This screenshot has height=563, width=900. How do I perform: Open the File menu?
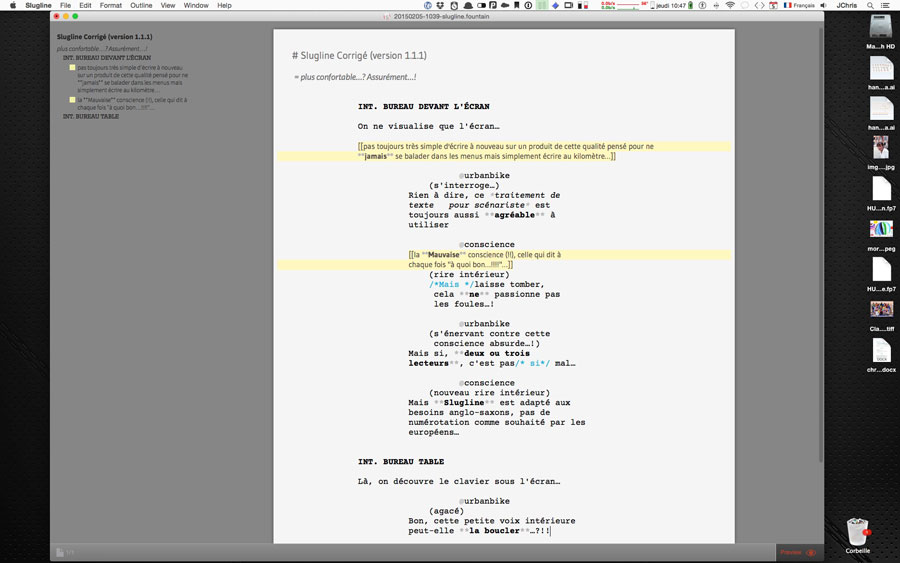[x=65, y=5]
